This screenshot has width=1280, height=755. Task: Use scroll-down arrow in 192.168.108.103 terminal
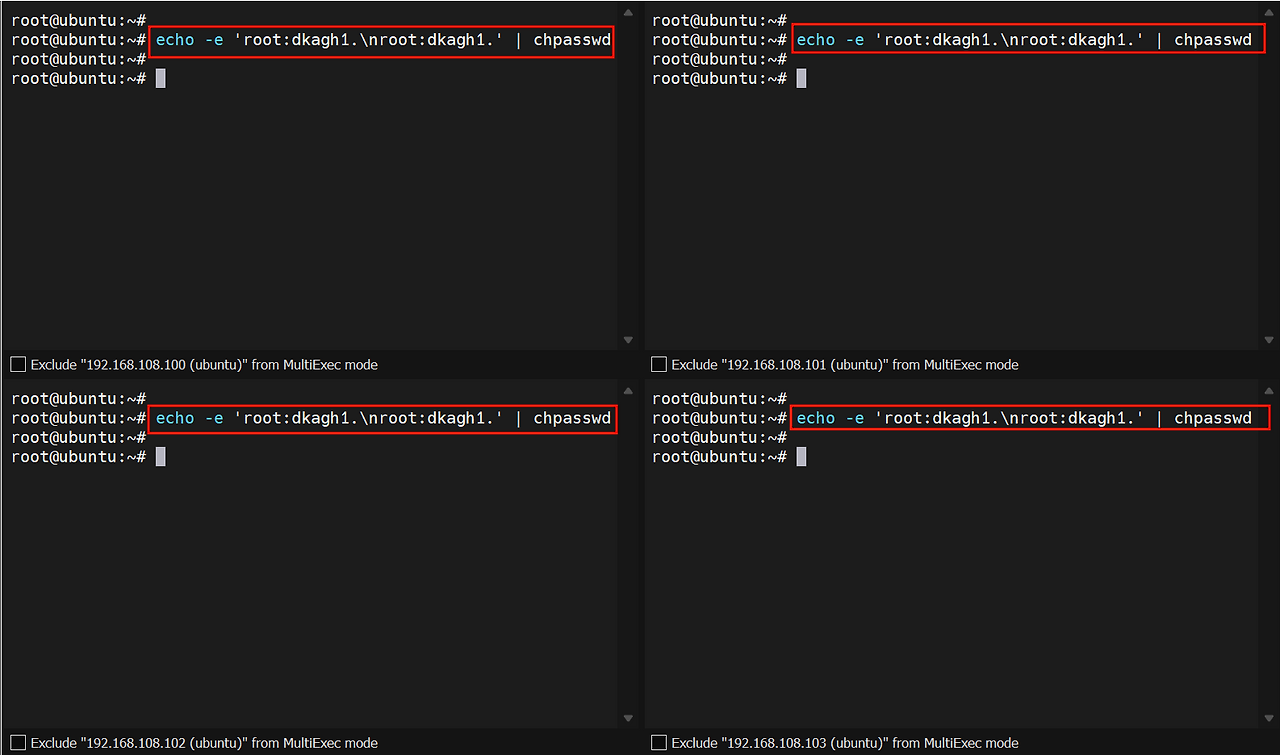tap(1271, 718)
